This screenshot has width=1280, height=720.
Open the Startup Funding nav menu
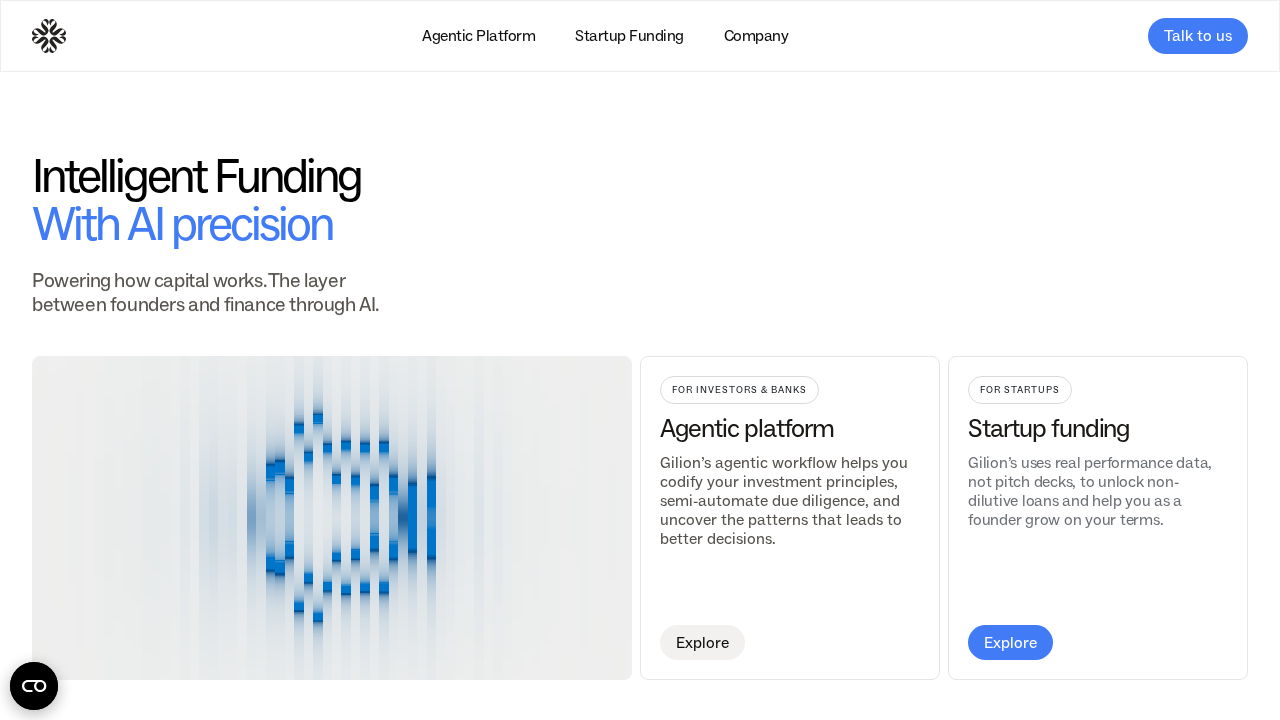click(x=629, y=36)
